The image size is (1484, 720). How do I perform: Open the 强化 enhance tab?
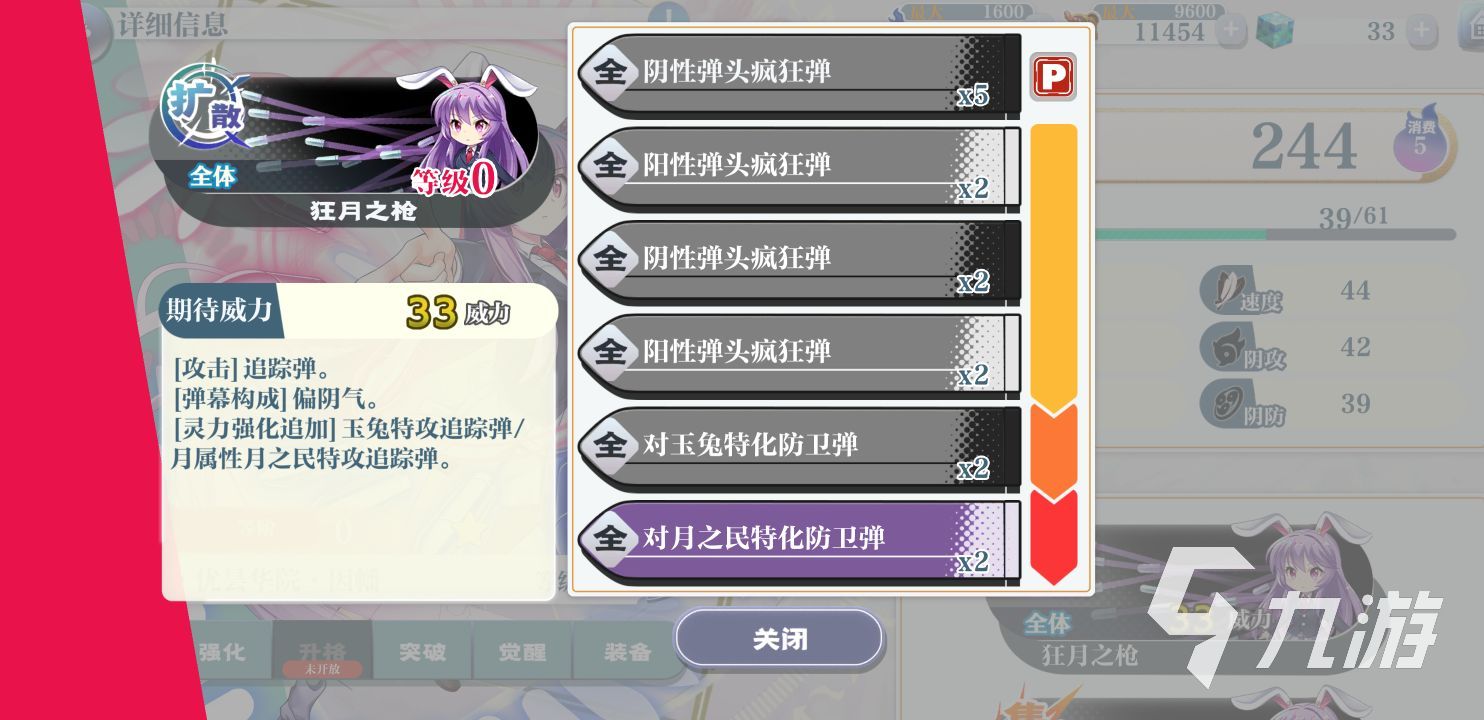[220, 652]
